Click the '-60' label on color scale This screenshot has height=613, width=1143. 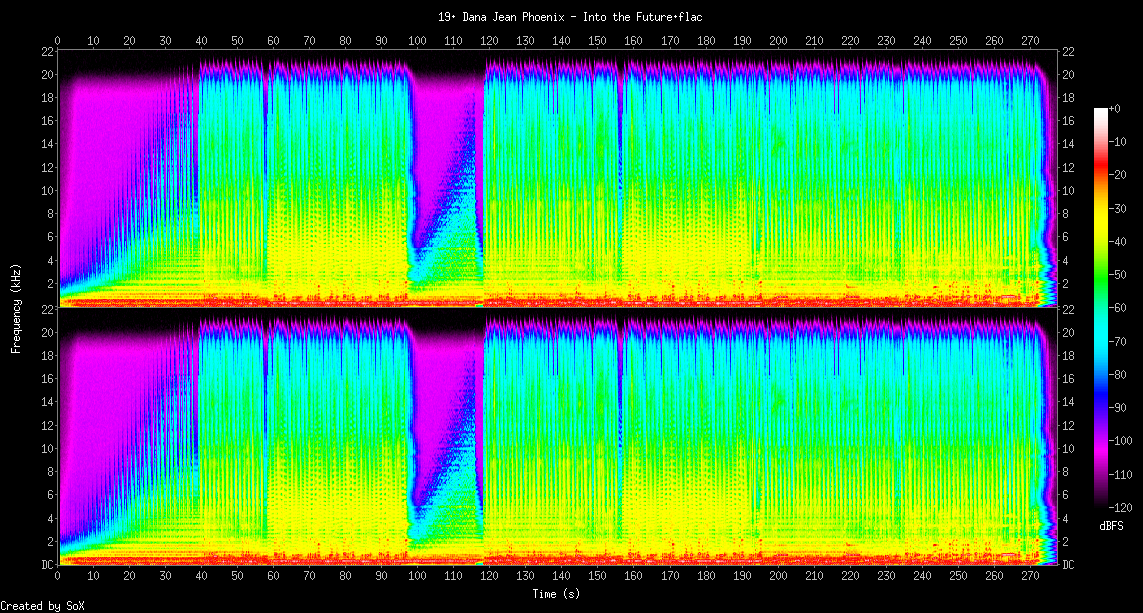tap(1118, 308)
